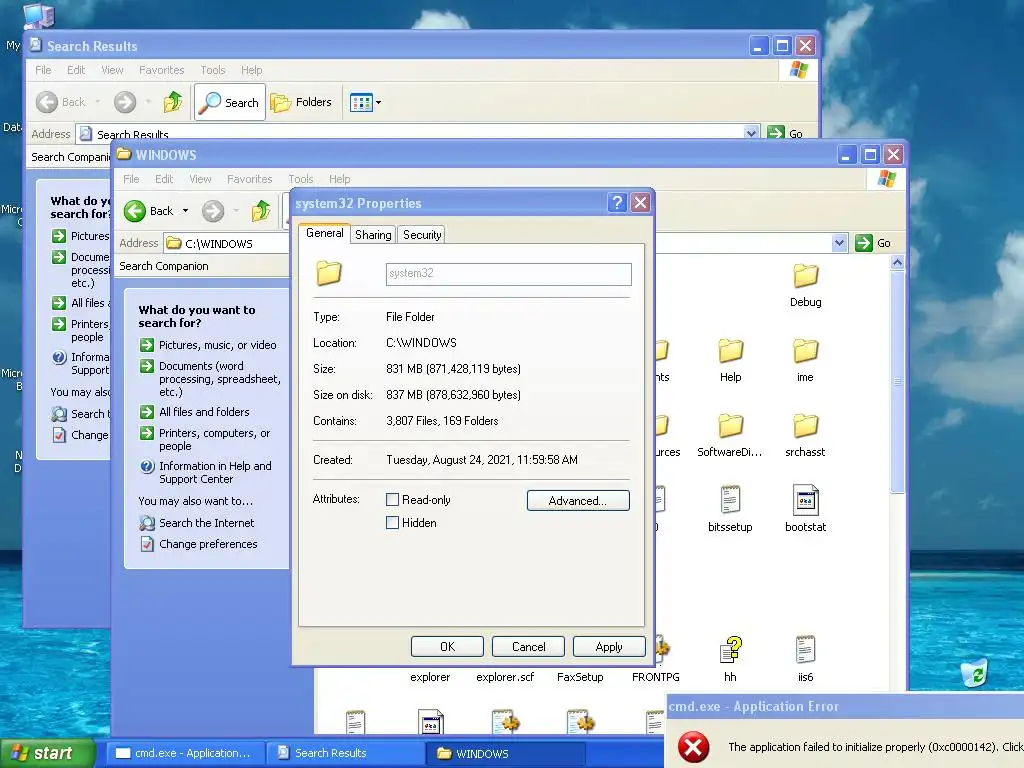
Task: Click the Up folder icon in WINDOWS window
Action: click(261, 211)
